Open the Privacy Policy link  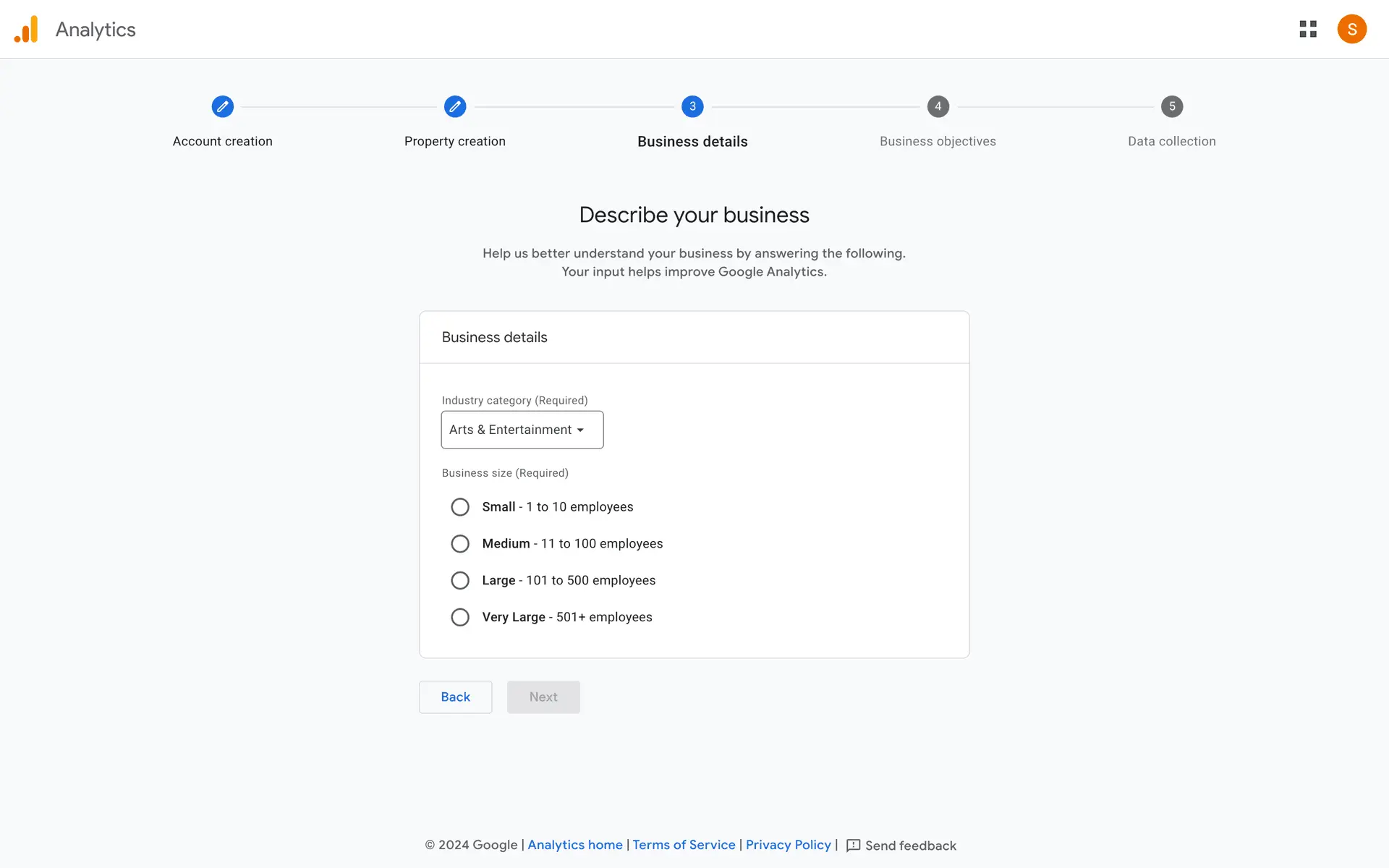click(x=788, y=845)
